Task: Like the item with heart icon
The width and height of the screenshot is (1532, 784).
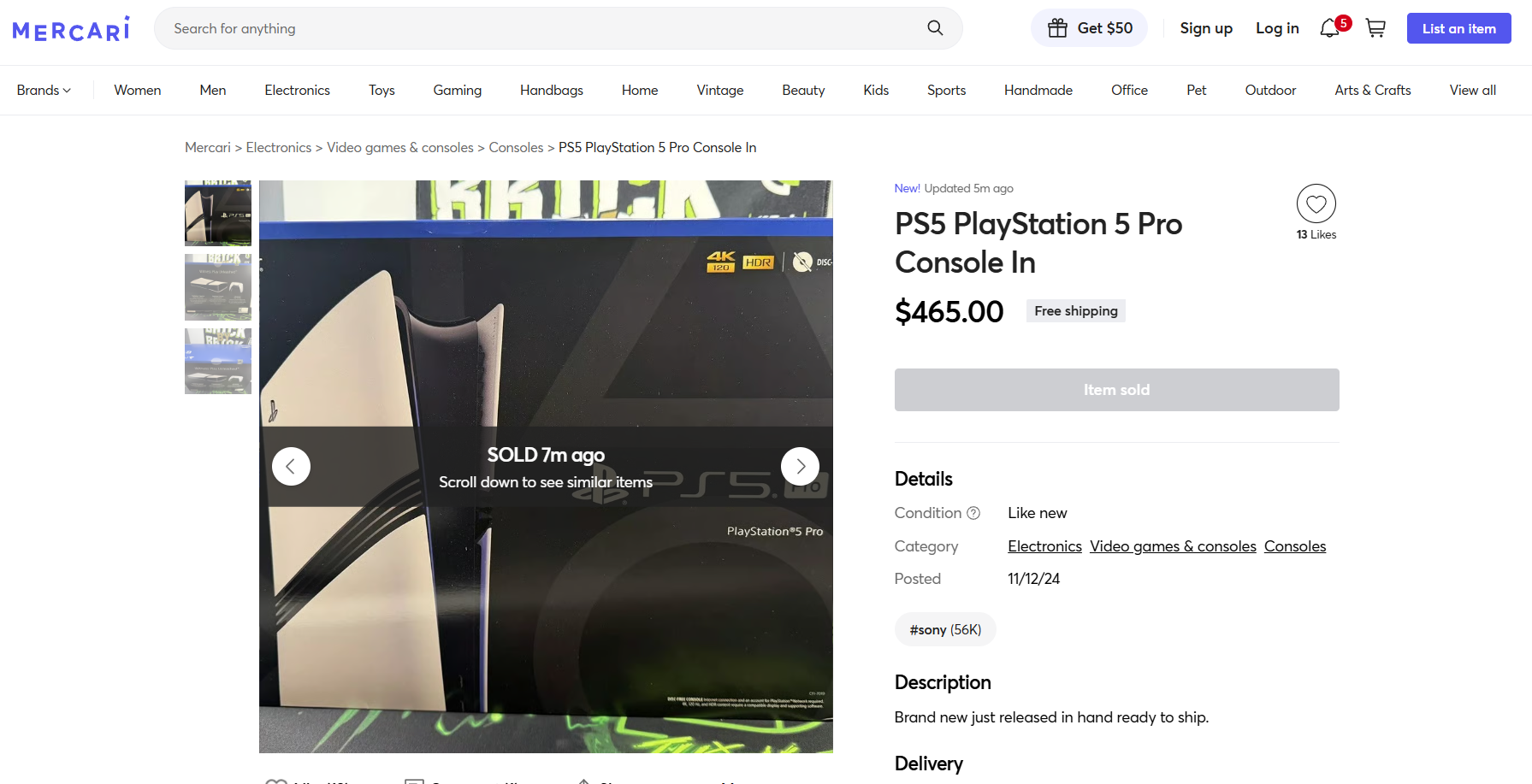Action: coord(1316,203)
